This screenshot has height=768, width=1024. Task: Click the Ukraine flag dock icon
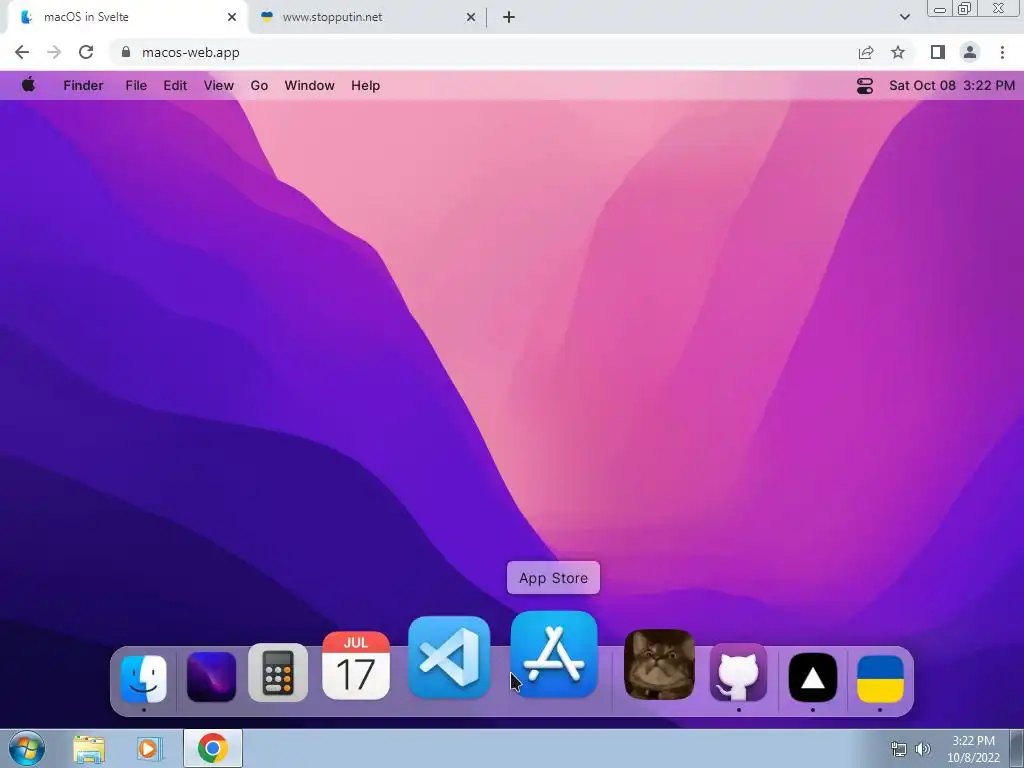pos(880,679)
